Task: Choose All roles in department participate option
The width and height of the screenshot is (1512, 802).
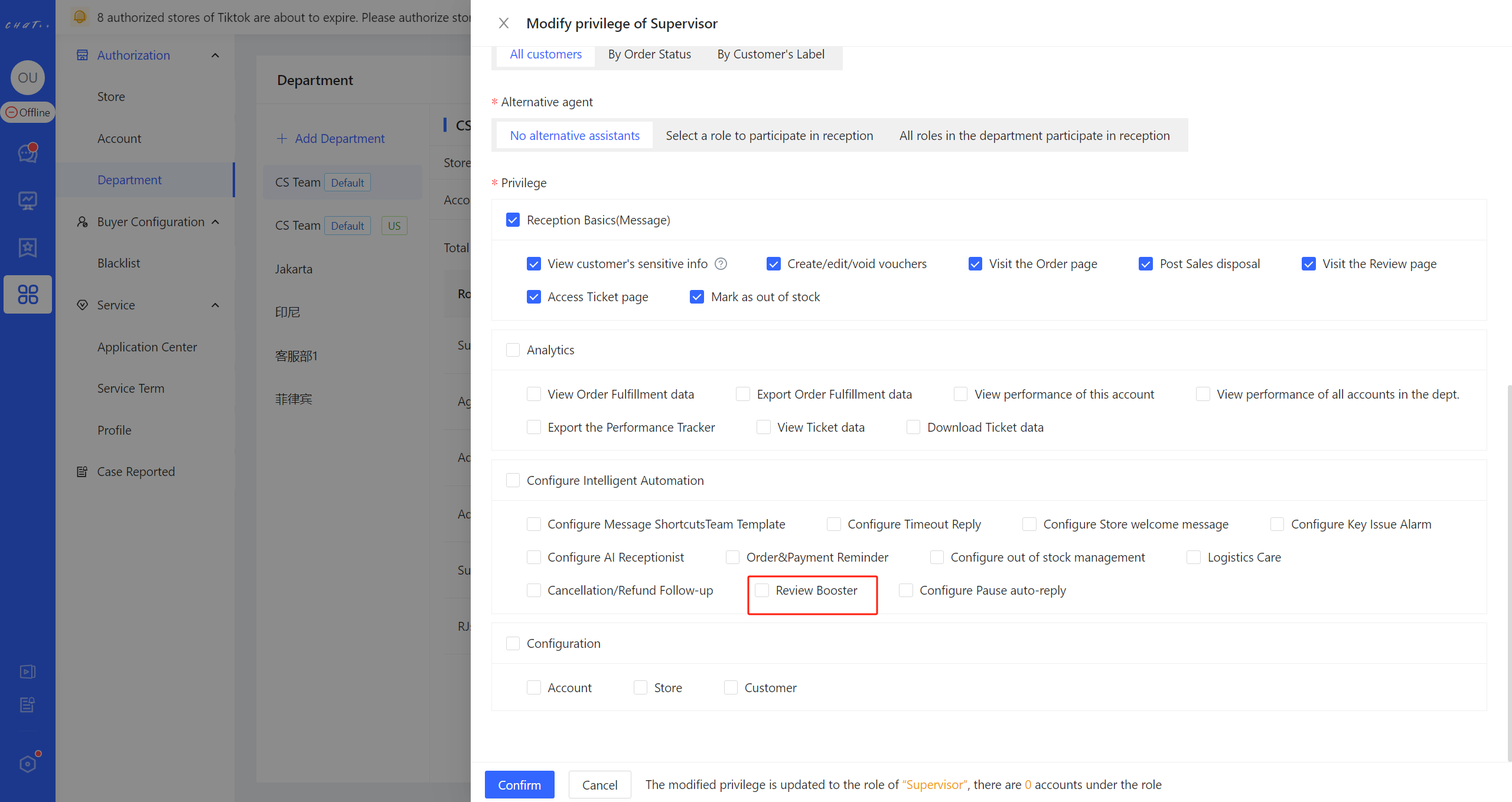Action: point(1034,135)
